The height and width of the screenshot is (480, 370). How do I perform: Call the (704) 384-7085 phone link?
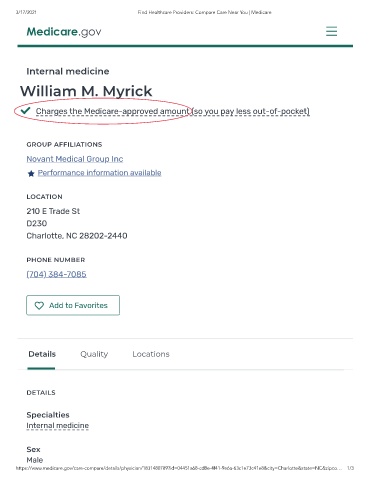(x=56, y=274)
